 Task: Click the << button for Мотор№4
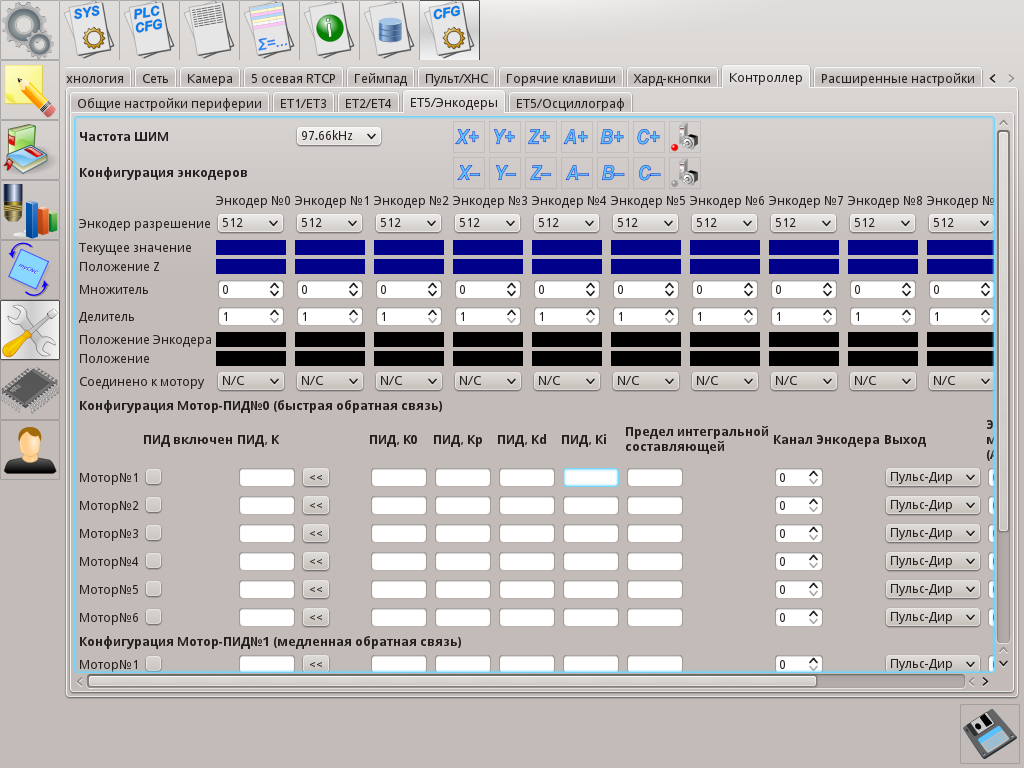pyautogui.click(x=316, y=562)
